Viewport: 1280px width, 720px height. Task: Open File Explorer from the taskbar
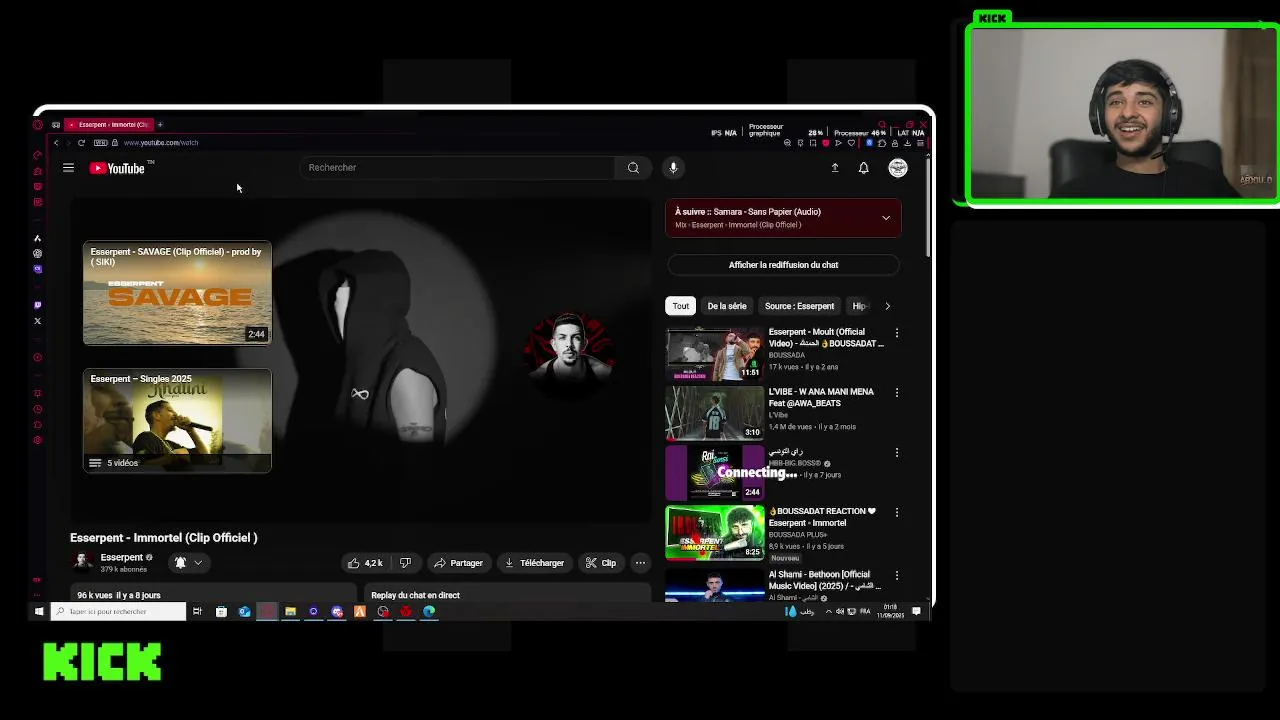click(x=290, y=611)
